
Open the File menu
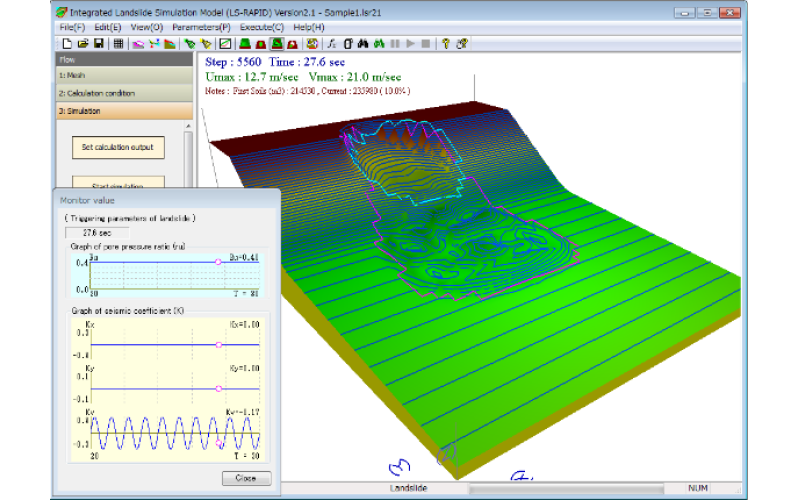[x=71, y=27]
